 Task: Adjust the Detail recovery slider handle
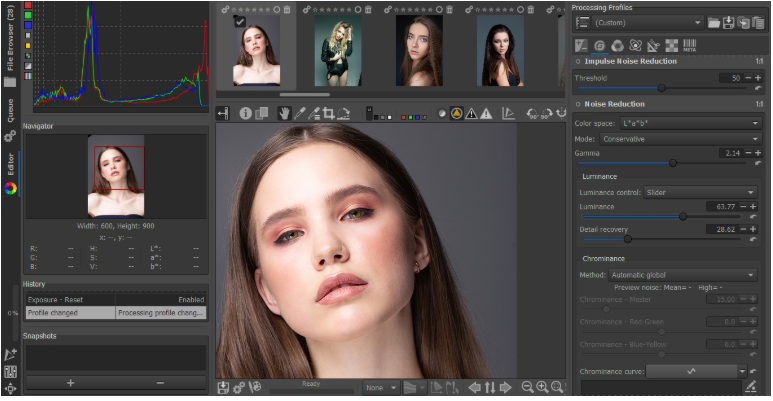coord(628,239)
